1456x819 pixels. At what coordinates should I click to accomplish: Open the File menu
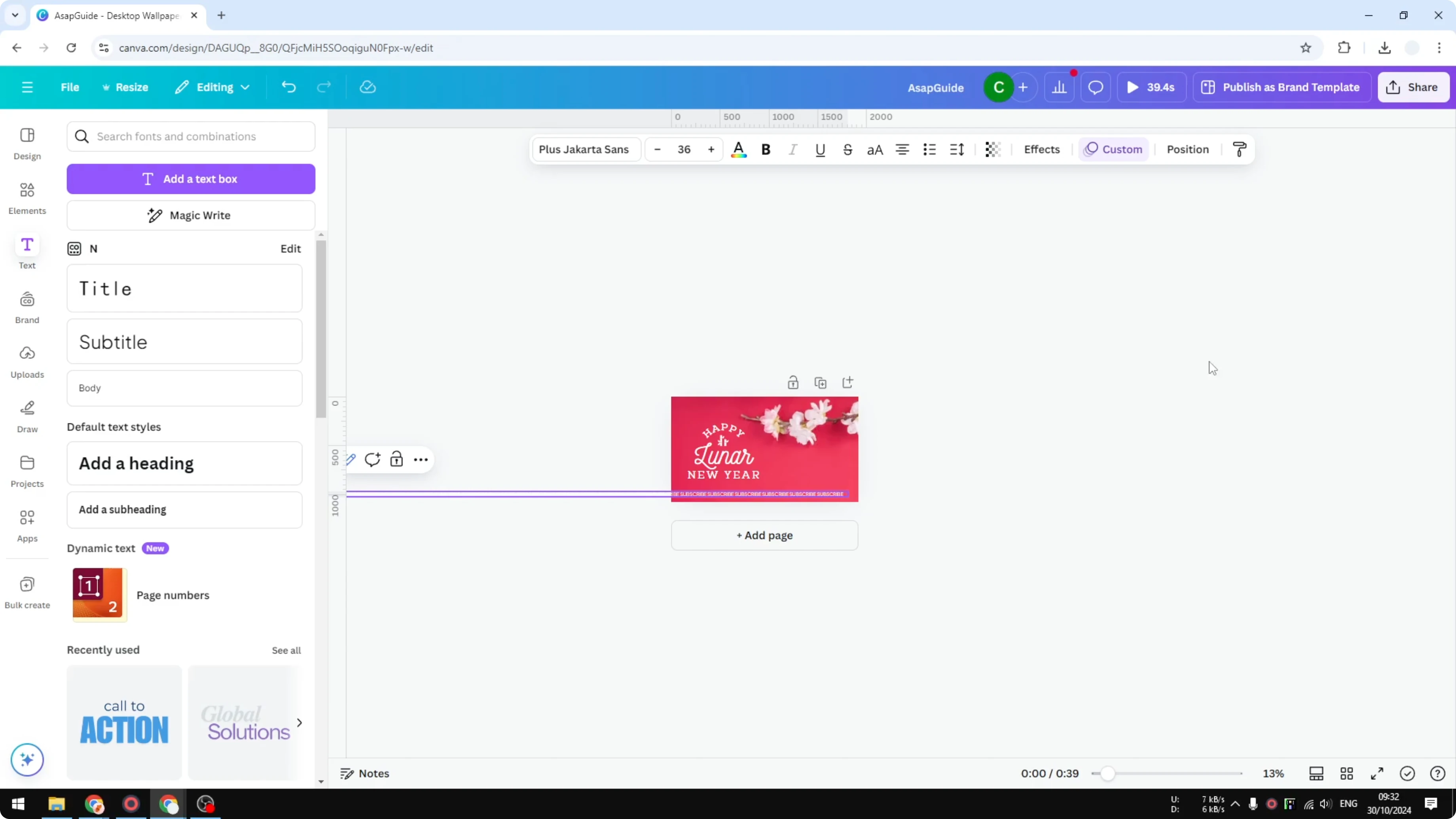pos(70,87)
